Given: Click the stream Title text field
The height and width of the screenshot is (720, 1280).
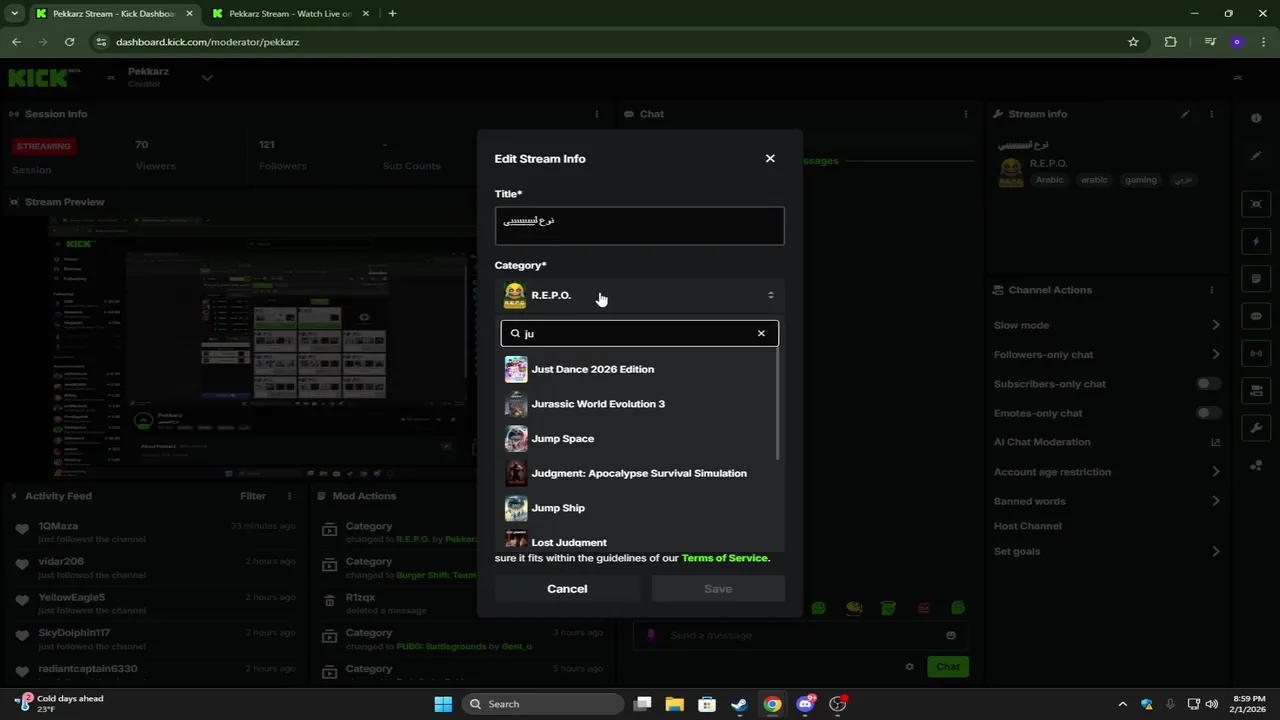Looking at the screenshot, I should pyautogui.click(x=639, y=226).
